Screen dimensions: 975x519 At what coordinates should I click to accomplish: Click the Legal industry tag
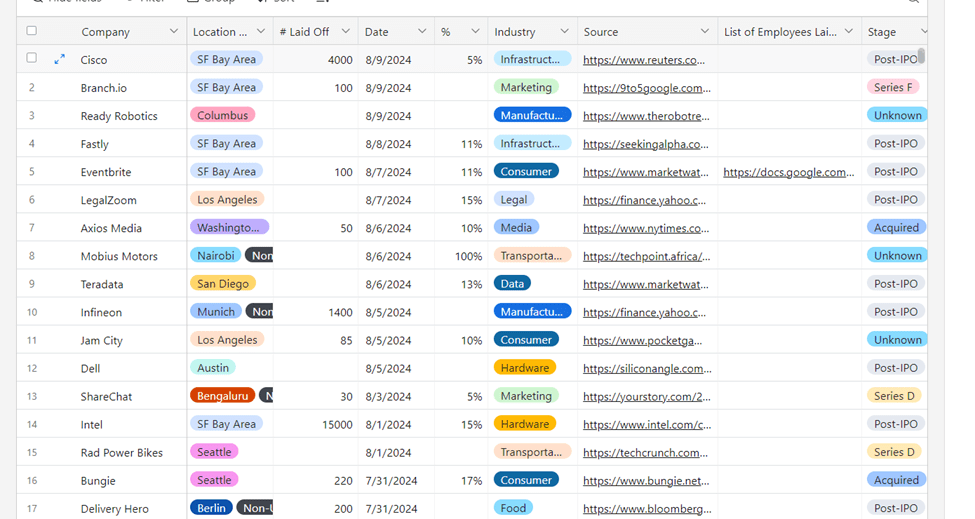tap(514, 200)
